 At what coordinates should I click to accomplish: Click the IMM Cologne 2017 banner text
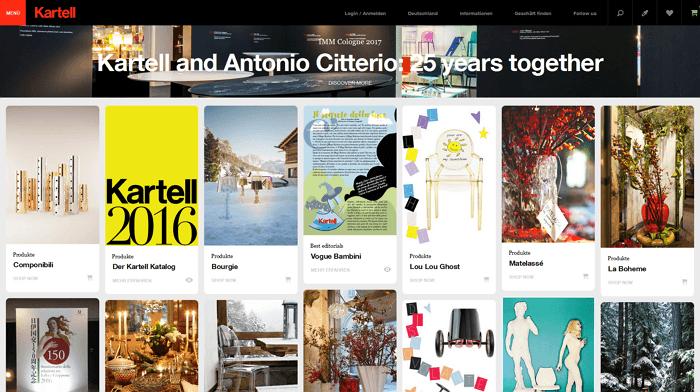[x=350, y=42]
